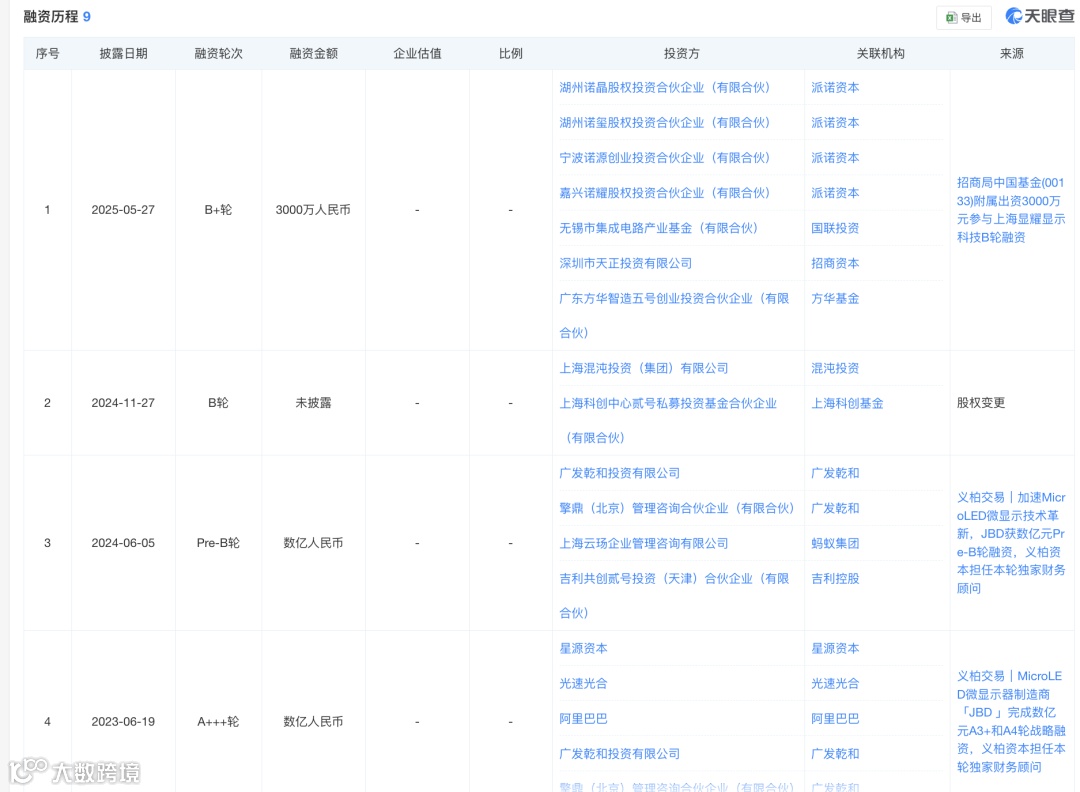The height and width of the screenshot is (792, 1080).
Task: Open related institution 光速光合 link
Action: [835, 684]
